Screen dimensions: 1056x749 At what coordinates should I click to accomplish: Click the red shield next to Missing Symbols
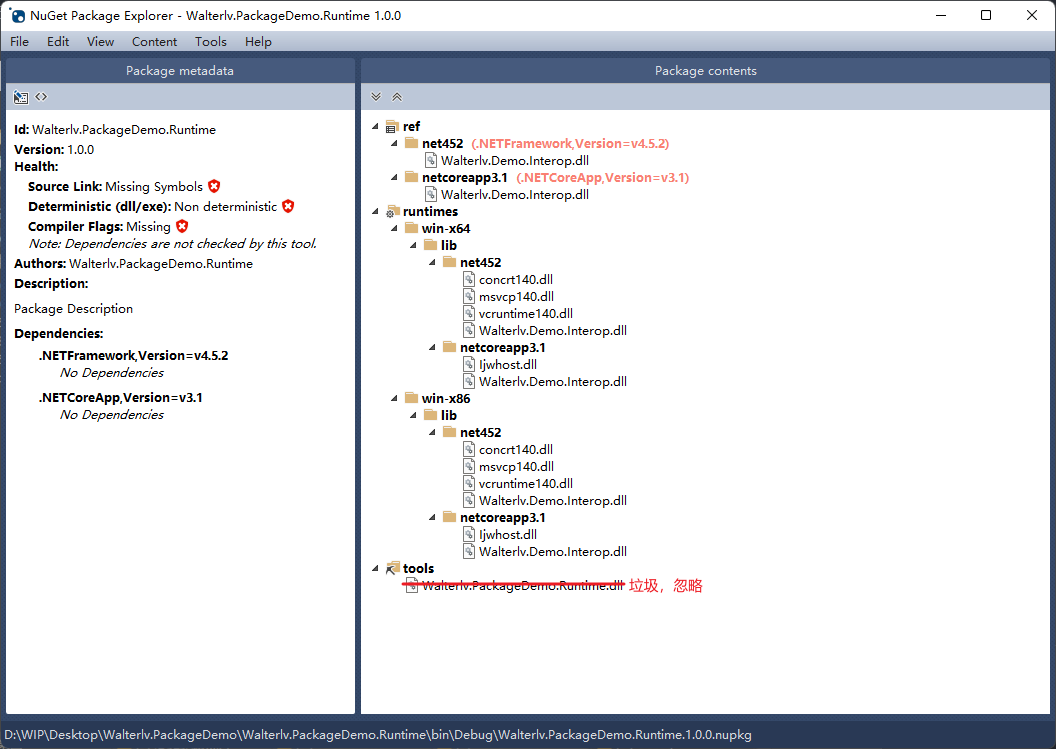(x=214, y=187)
